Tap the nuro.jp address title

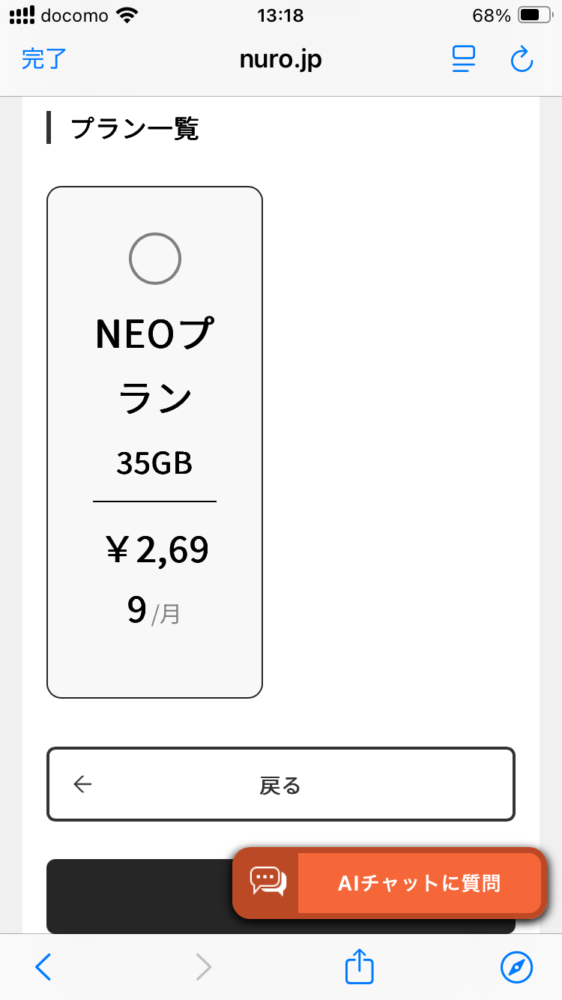coord(281,59)
